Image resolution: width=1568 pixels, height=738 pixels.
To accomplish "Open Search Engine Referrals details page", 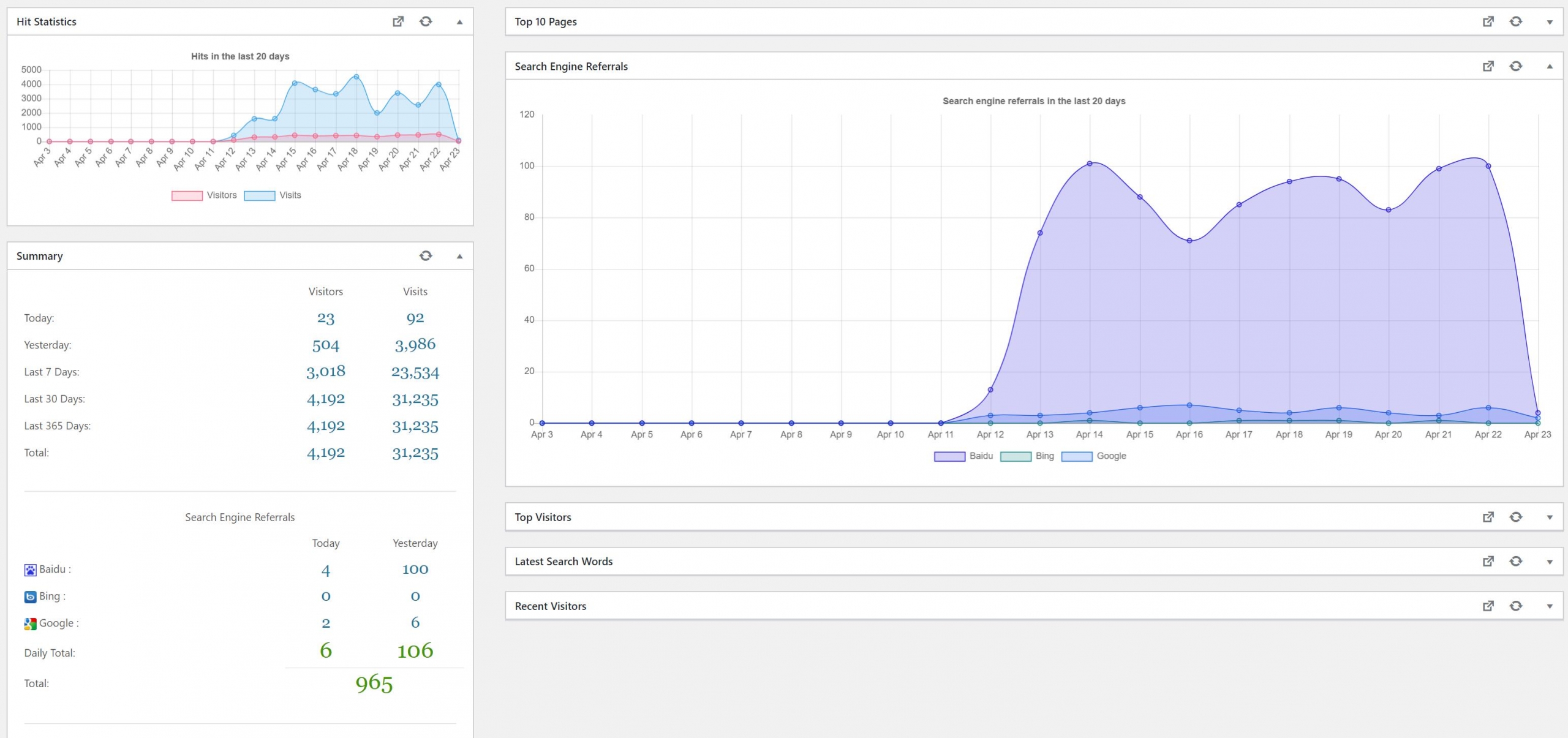I will click(x=1488, y=66).
